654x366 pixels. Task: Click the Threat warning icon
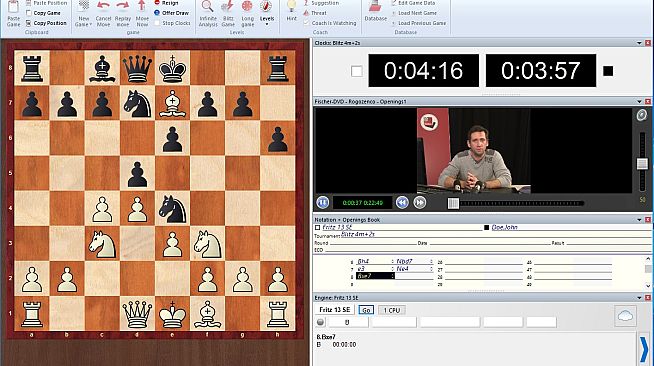tap(306, 13)
